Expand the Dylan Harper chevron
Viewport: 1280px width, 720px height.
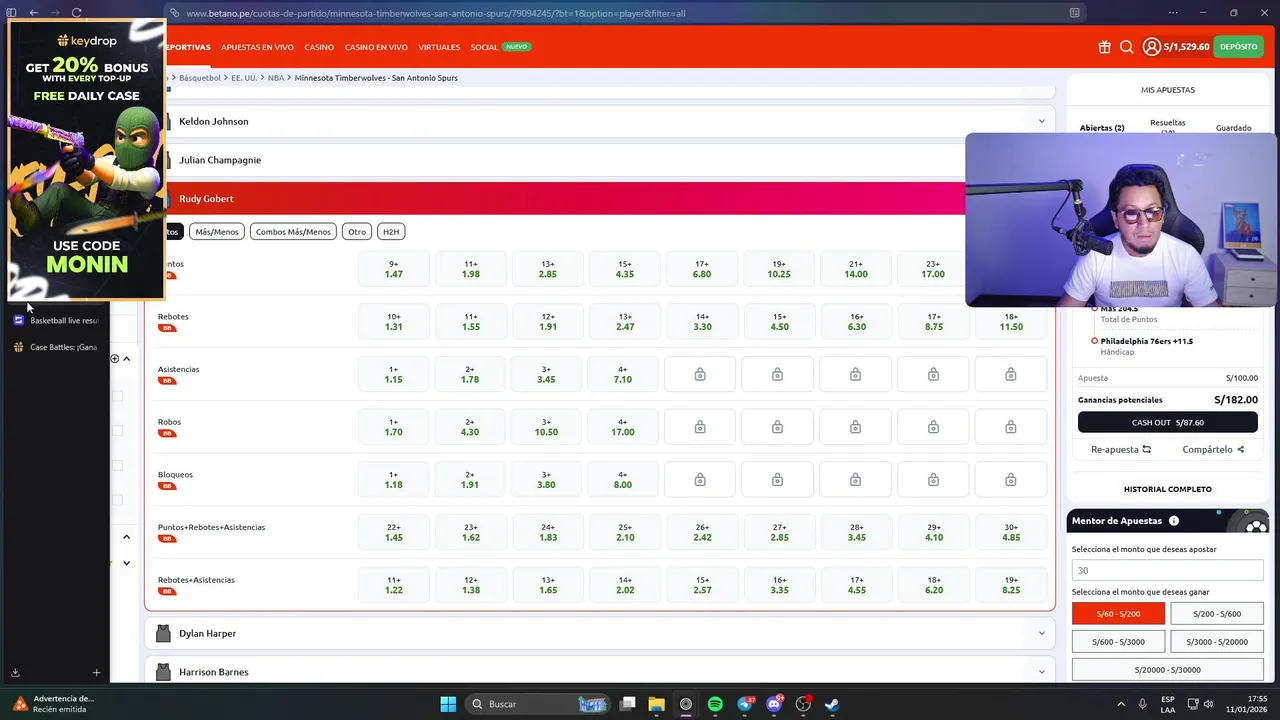[x=1041, y=633]
